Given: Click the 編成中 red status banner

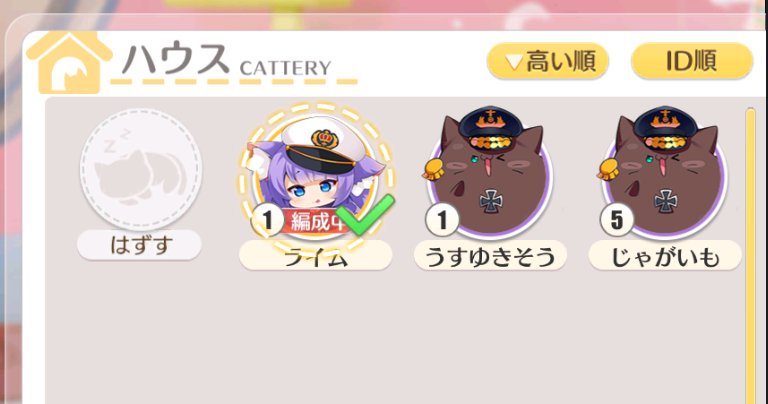Looking at the screenshot, I should pos(313,221).
